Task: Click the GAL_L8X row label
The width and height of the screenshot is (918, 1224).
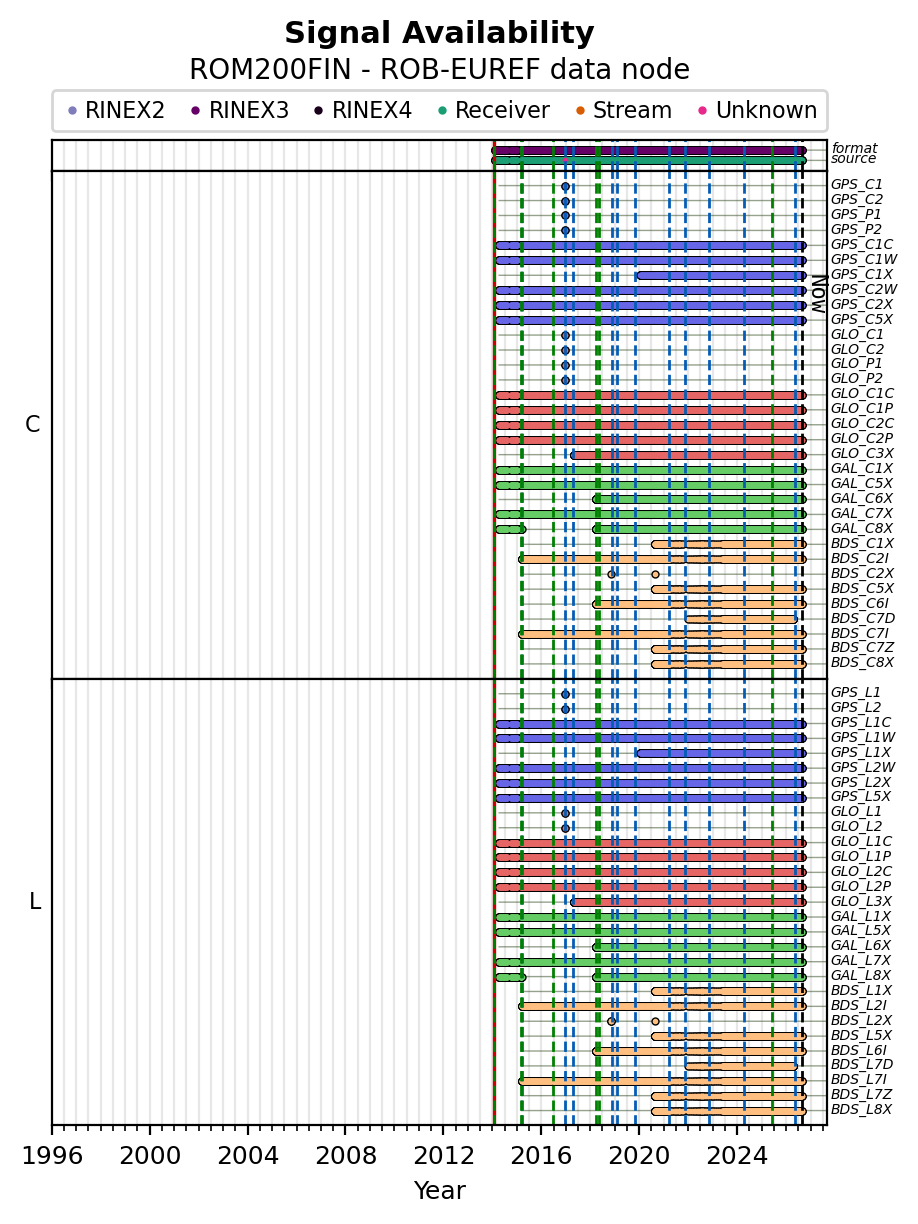Action: tap(861, 975)
